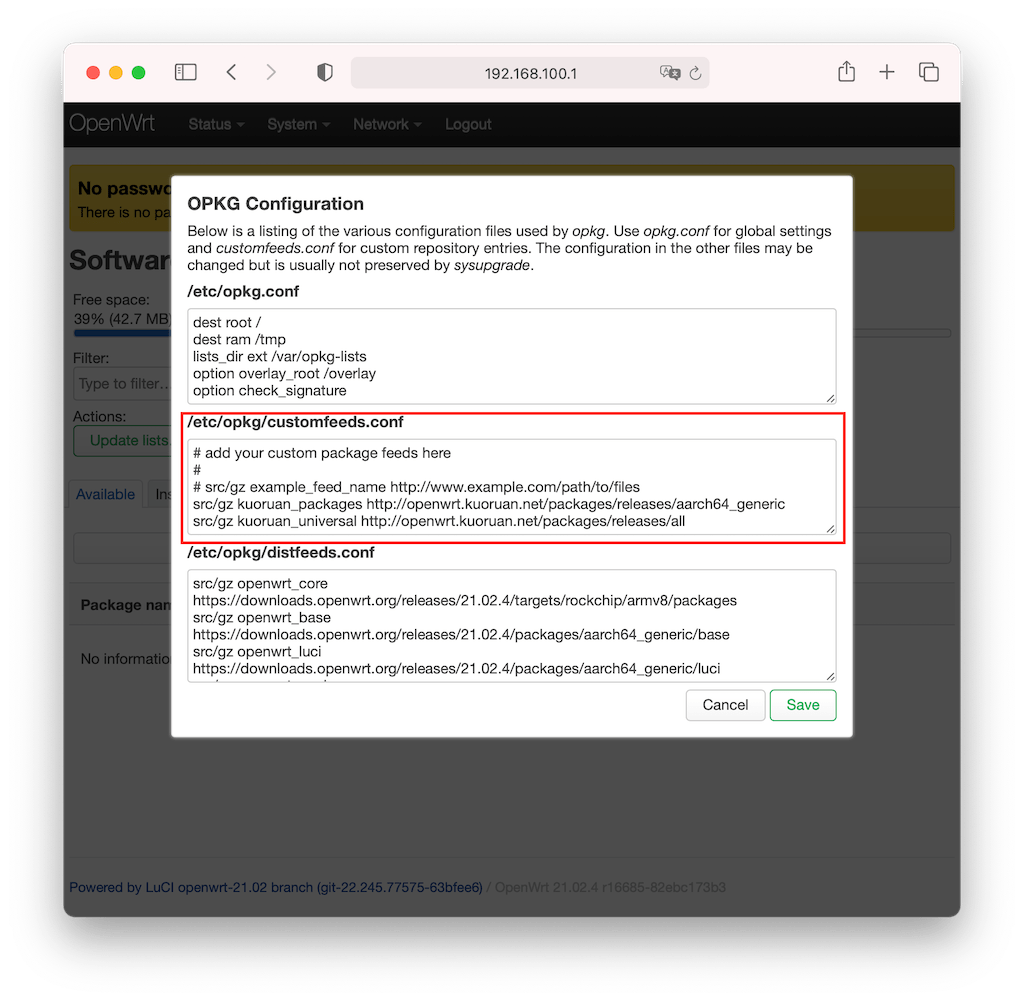Click the 'lists_dir ext /var/opkg-lists' line
1024x1001 pixels.
[x=280, y=357]
